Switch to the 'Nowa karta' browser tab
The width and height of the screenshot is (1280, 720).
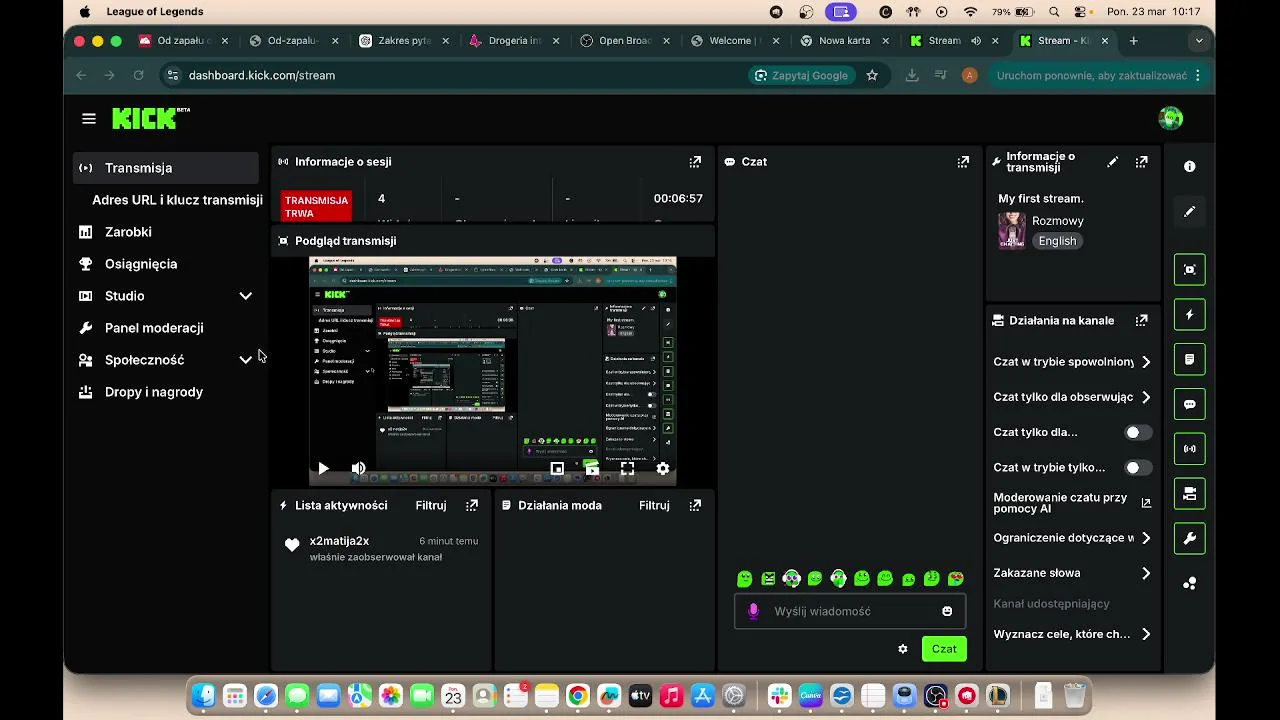[843, 41]
